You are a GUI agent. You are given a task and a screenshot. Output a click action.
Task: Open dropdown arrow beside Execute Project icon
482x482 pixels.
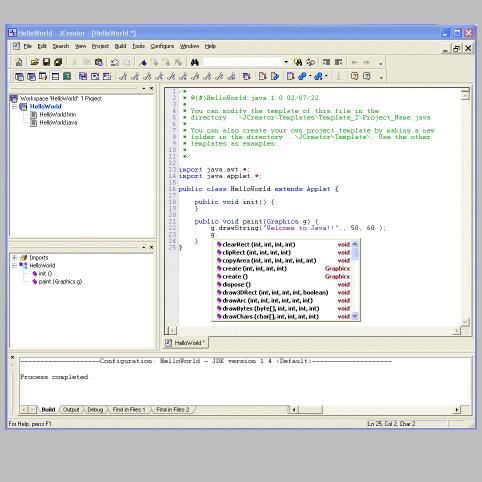coord(326,77)
